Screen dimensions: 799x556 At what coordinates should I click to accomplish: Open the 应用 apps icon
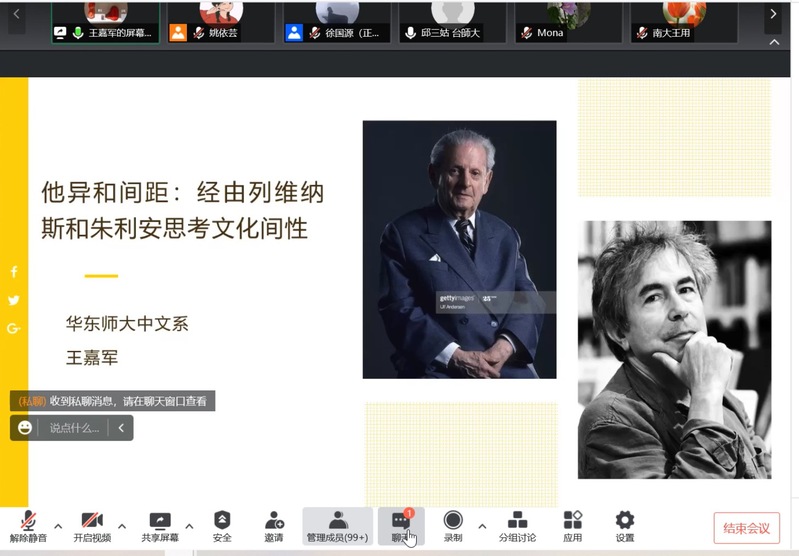click(x=572, y=526)
